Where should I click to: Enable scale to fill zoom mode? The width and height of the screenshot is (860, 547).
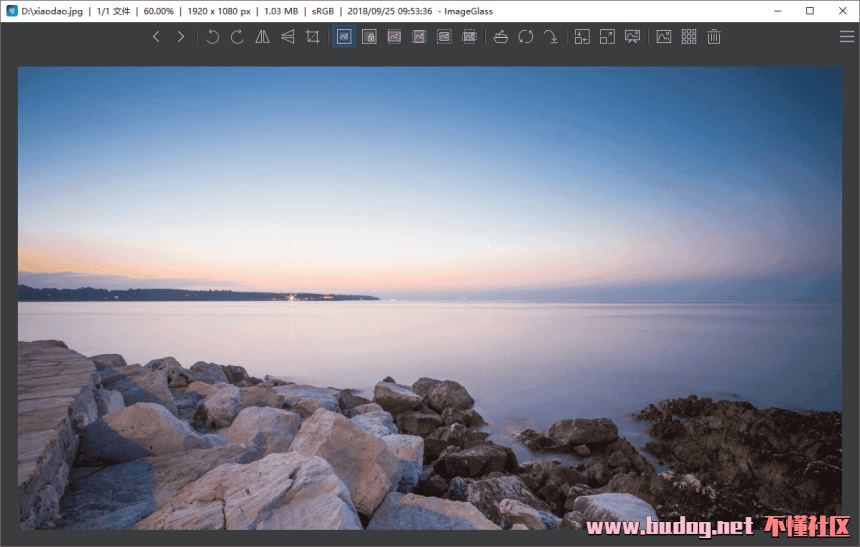coord(469,37)
